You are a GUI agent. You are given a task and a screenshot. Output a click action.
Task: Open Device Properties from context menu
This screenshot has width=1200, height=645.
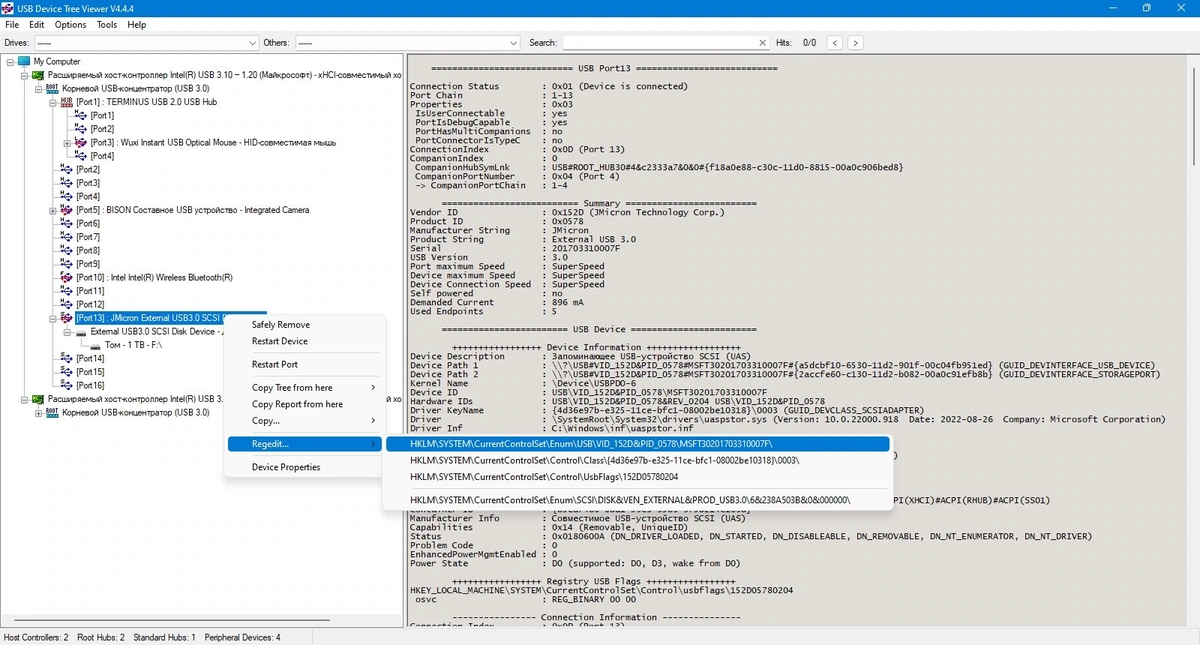pos(304,467)
